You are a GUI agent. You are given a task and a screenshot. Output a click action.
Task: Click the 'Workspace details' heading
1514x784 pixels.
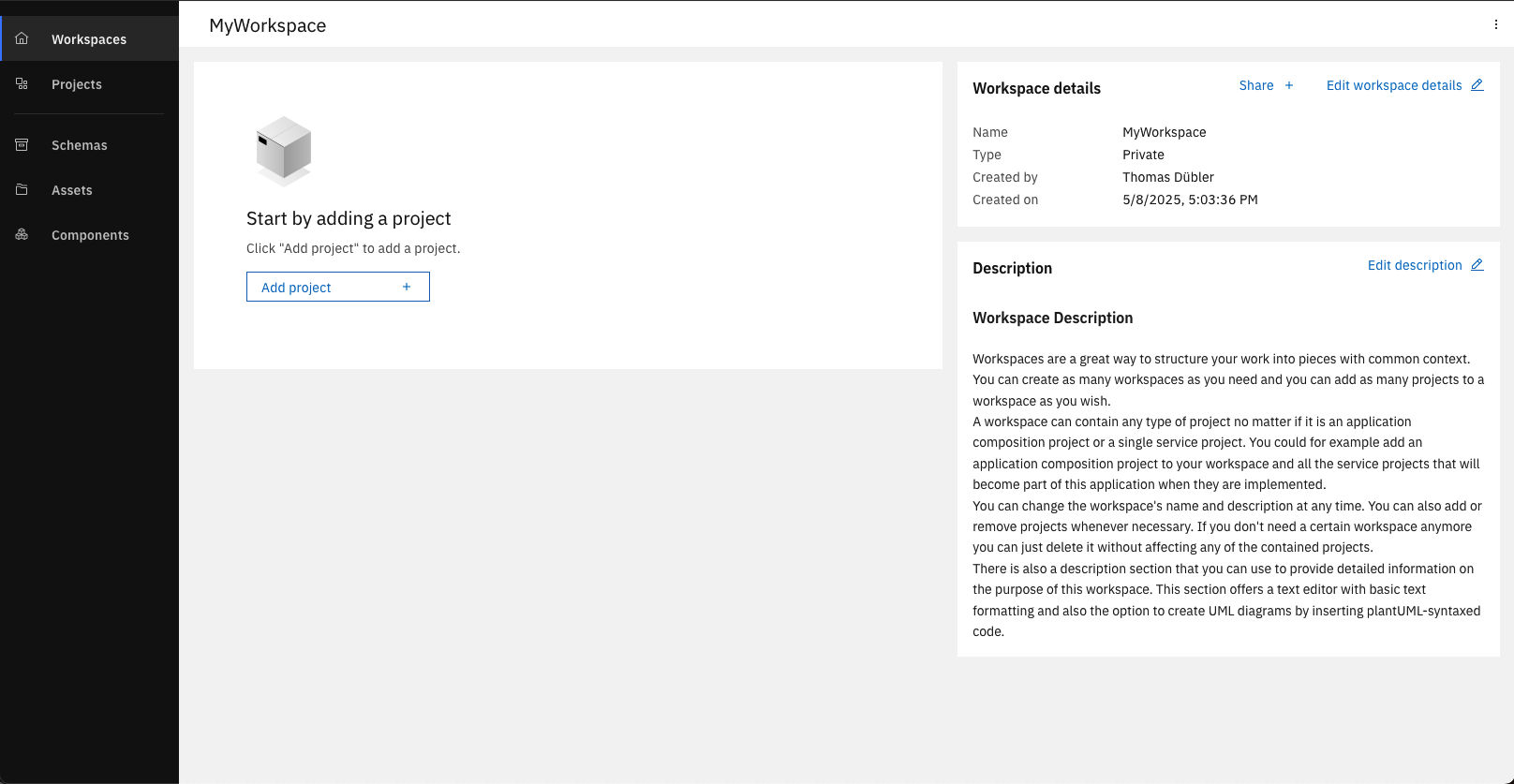tap(1037, 88)
